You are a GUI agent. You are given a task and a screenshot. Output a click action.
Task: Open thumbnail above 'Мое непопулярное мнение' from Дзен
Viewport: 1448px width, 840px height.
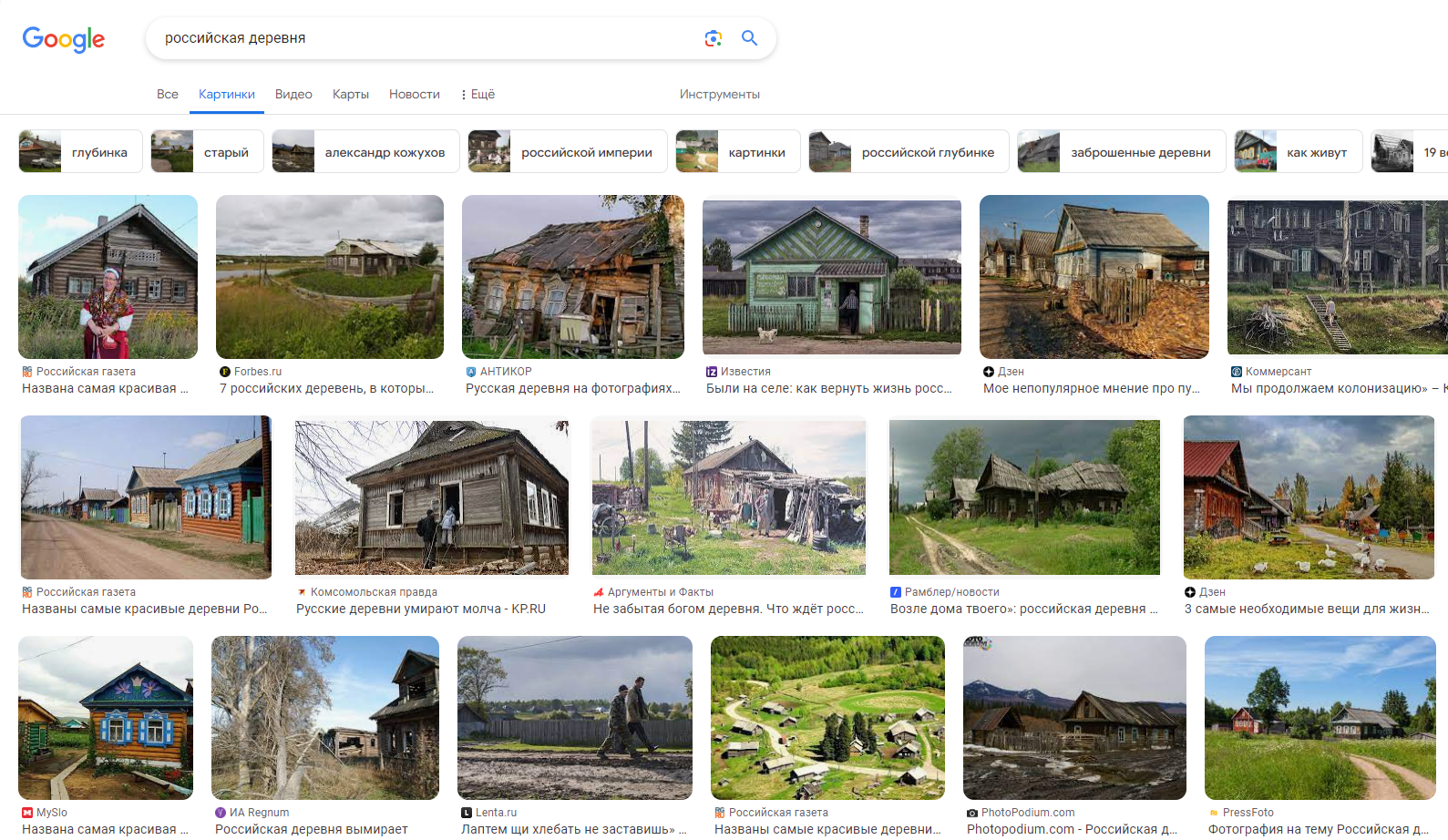click(x=1094, y=277)
